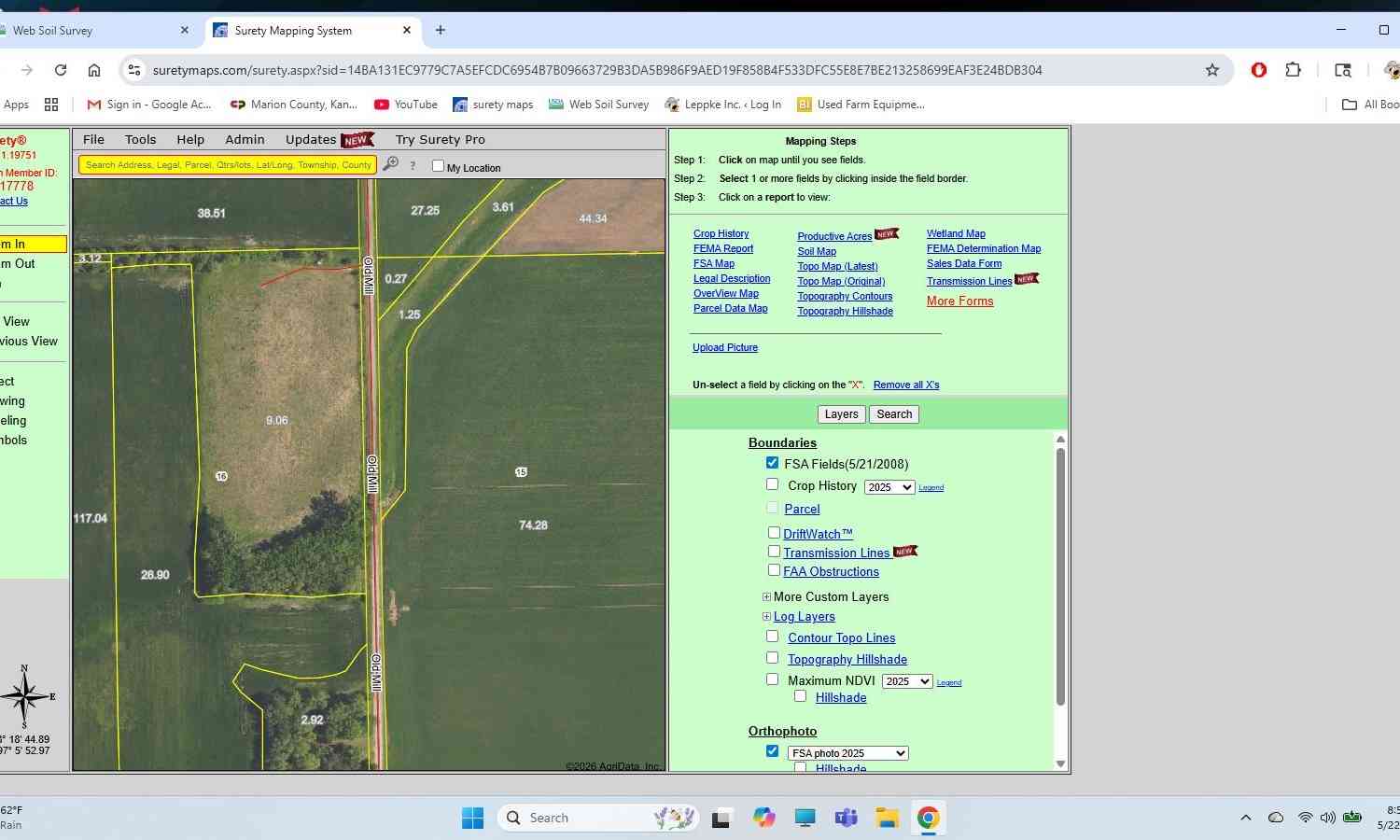Click the Search button in layers panel

894,414
